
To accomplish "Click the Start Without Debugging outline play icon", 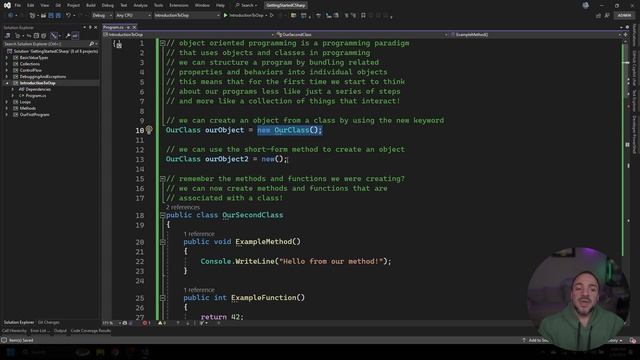I will [x=272, y=15].
